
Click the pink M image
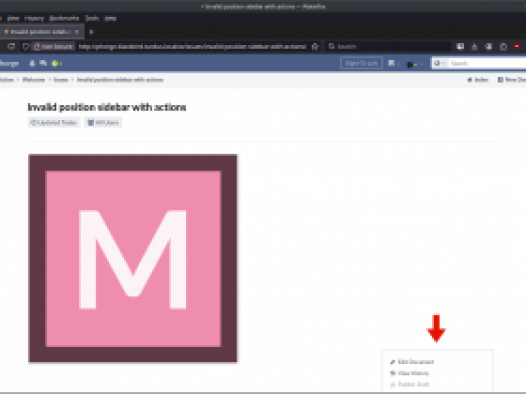click(x=133, y=259)
